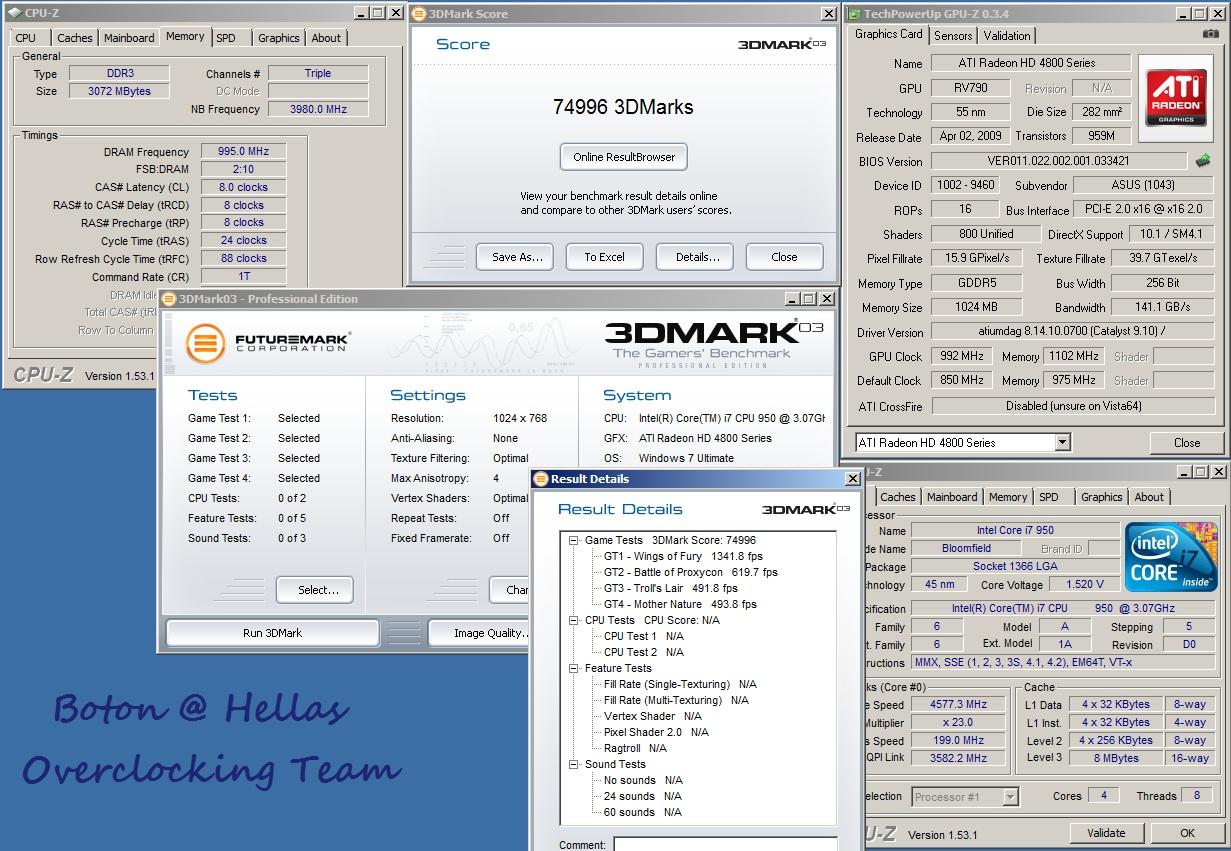Select the 'Pixel Shader 2.0' row

coord(656,732)
